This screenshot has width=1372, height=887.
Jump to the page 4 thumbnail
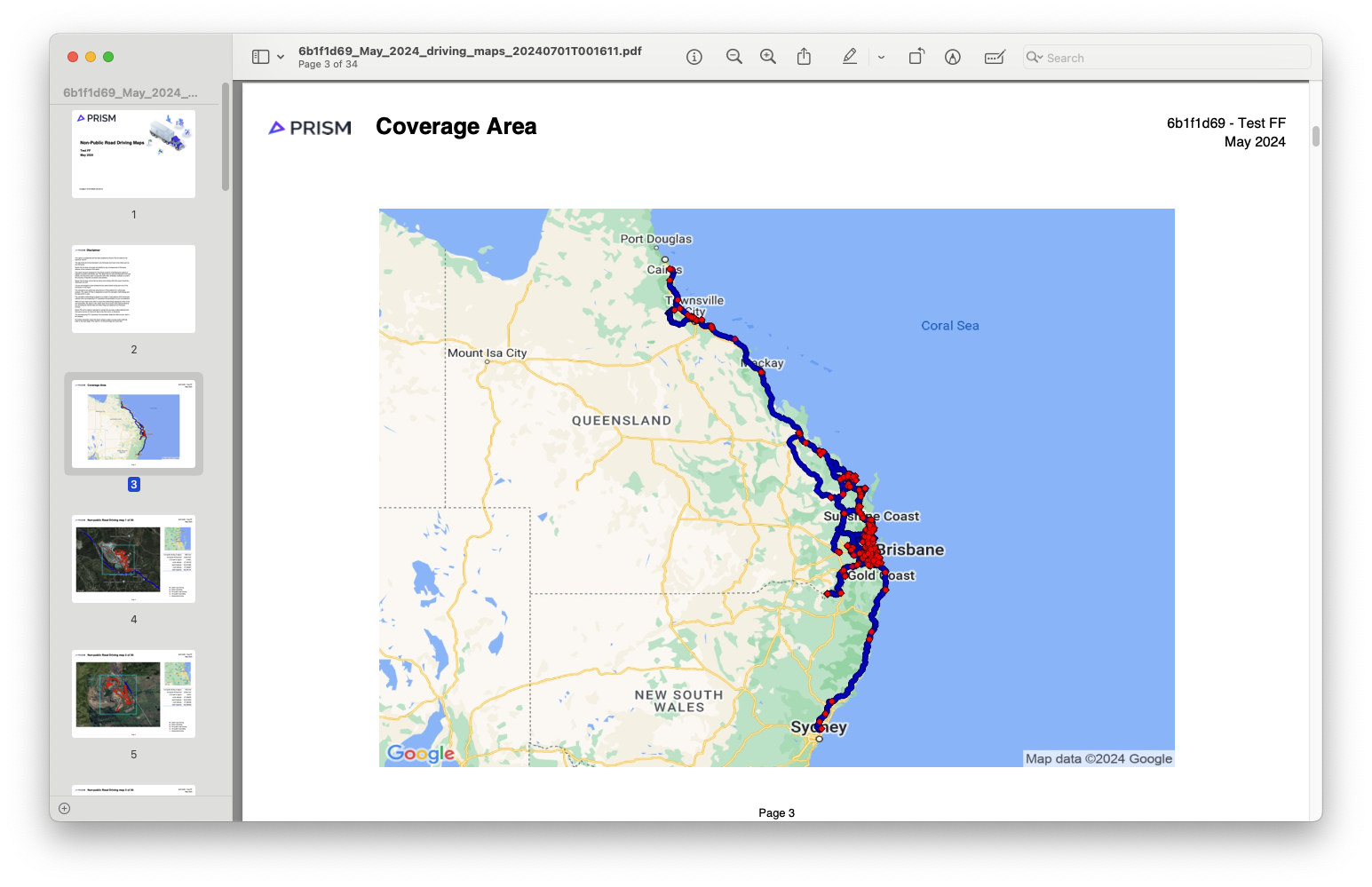pos(134,558)
